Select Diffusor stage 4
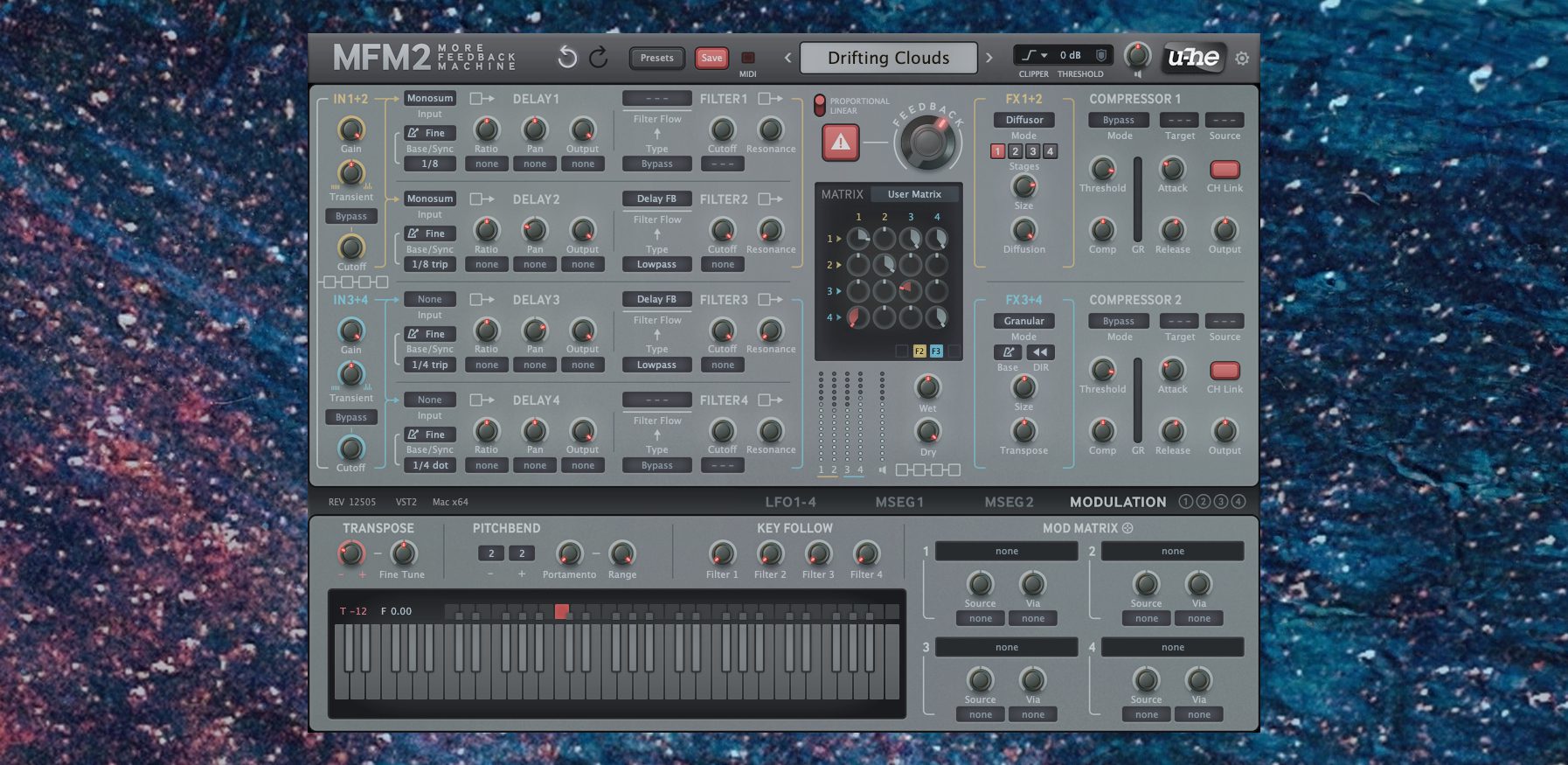This screenshot has height=765, width=1568. click(1050, 151)
